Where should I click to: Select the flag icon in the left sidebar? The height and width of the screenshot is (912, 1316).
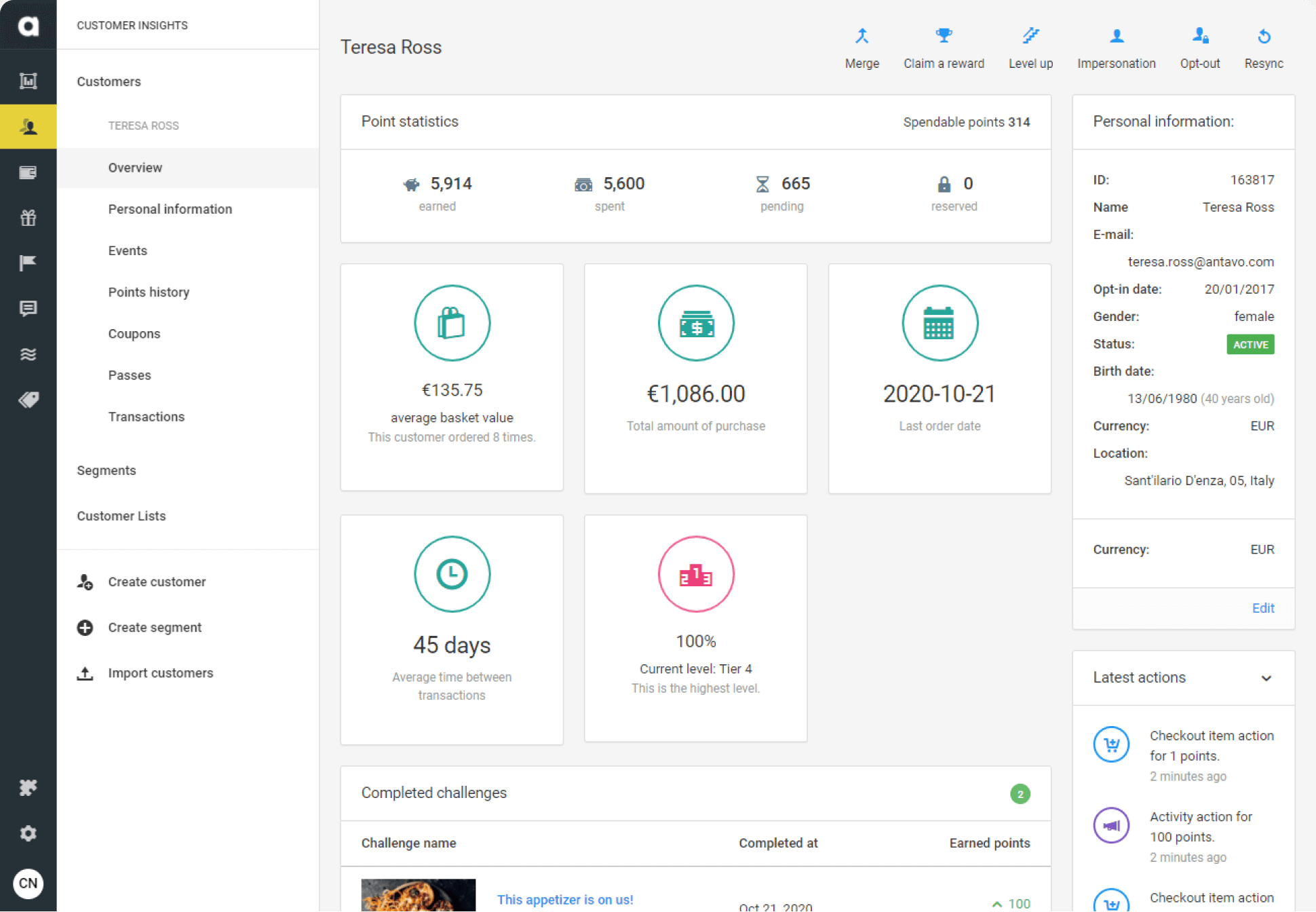click(28, 263)
